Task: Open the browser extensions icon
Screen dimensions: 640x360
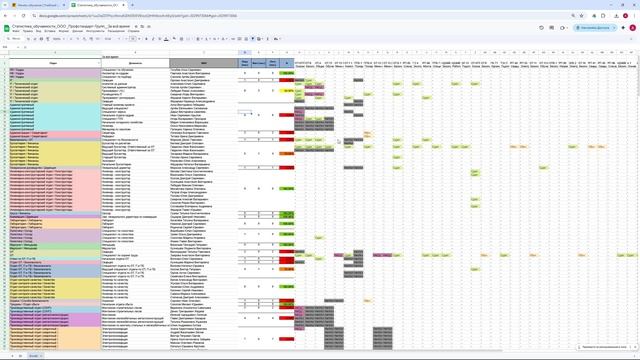Action: coord(603,16)
